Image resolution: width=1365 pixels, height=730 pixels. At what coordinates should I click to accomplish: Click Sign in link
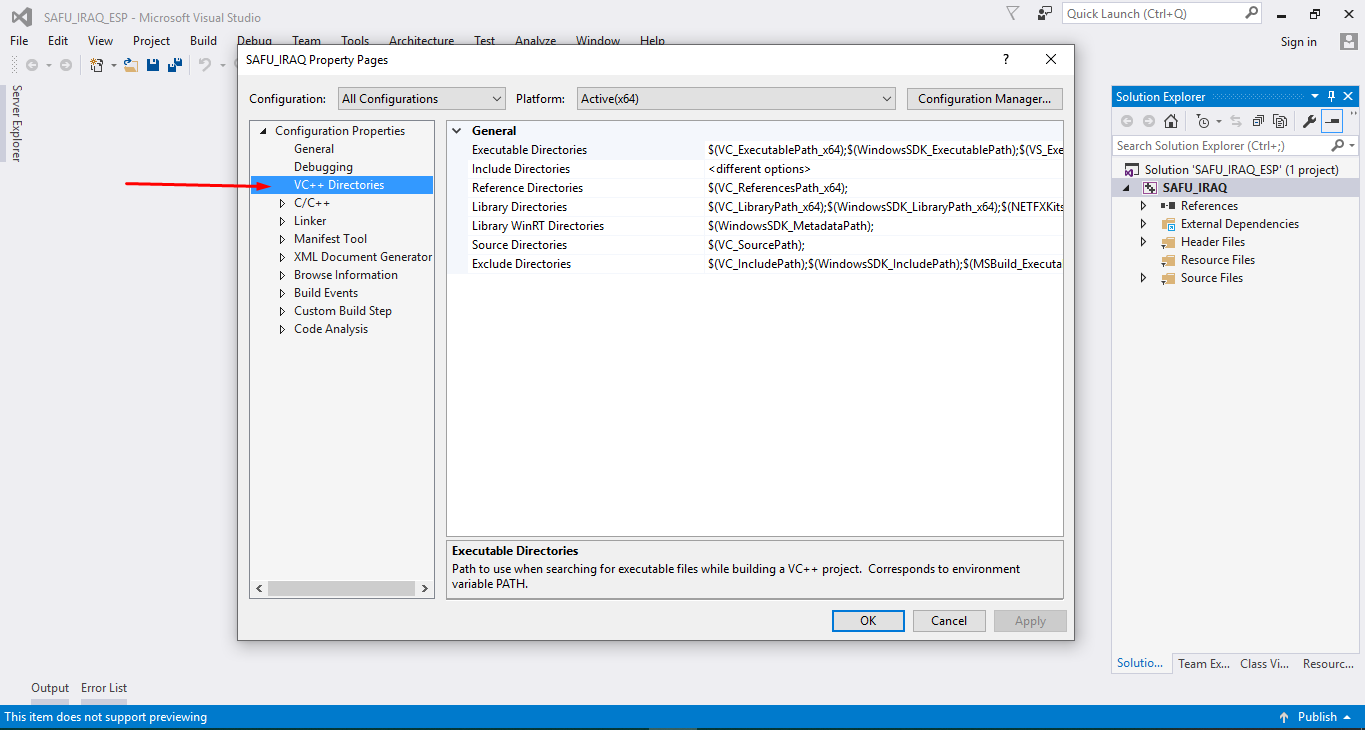click(1299, 42)
